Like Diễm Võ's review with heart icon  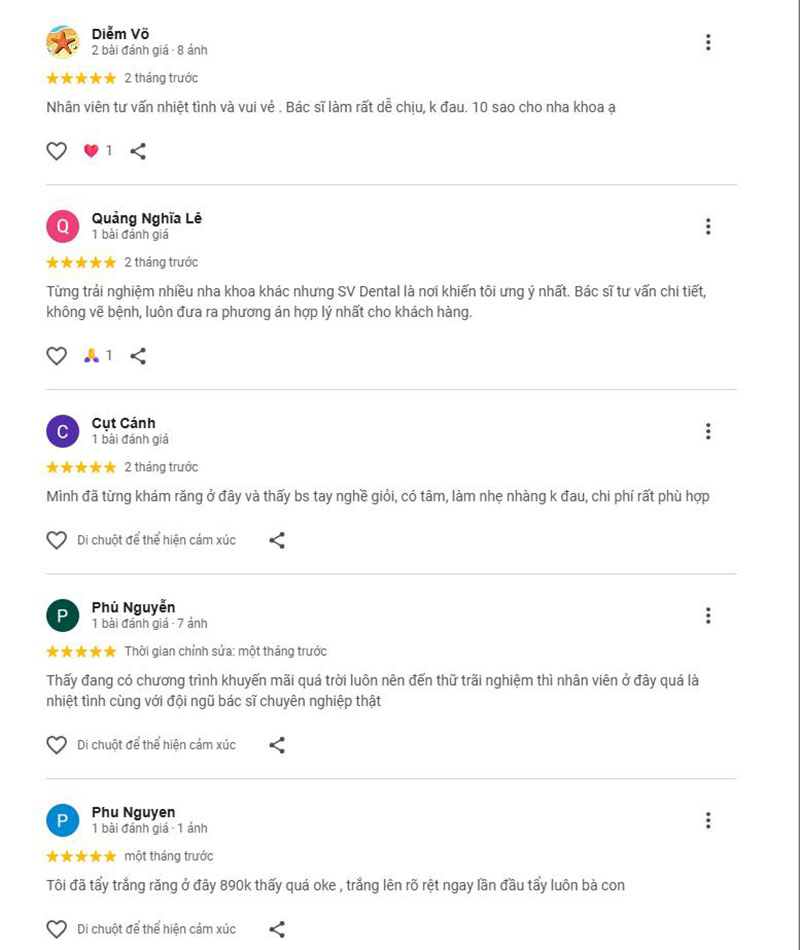pyautogui.click(x=57, y=151)
